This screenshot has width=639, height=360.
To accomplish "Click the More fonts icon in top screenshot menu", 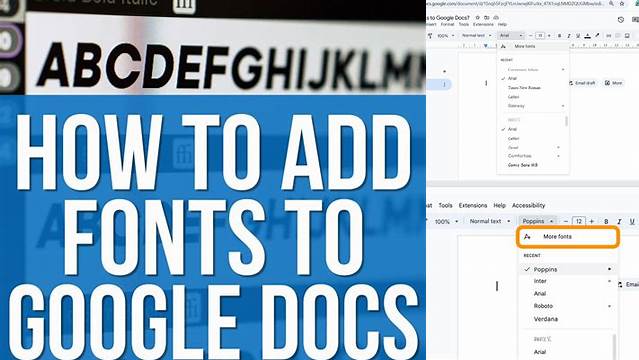I will pos(504,46).
